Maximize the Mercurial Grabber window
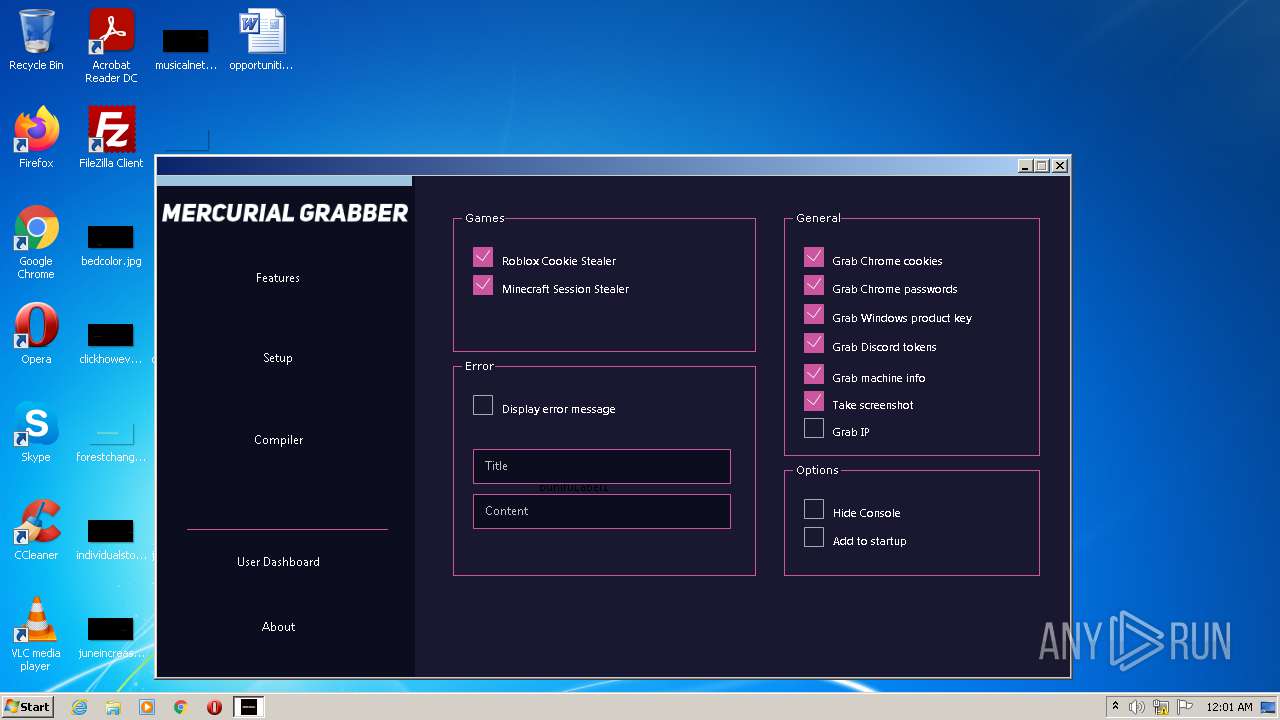 (1042, 166)
